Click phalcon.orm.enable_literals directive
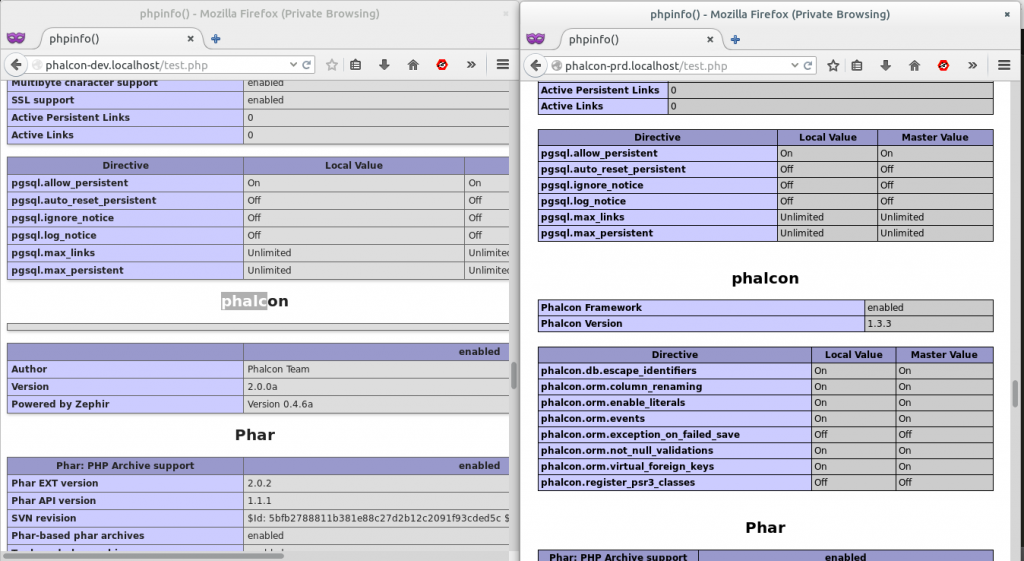 tap(613, 403)
